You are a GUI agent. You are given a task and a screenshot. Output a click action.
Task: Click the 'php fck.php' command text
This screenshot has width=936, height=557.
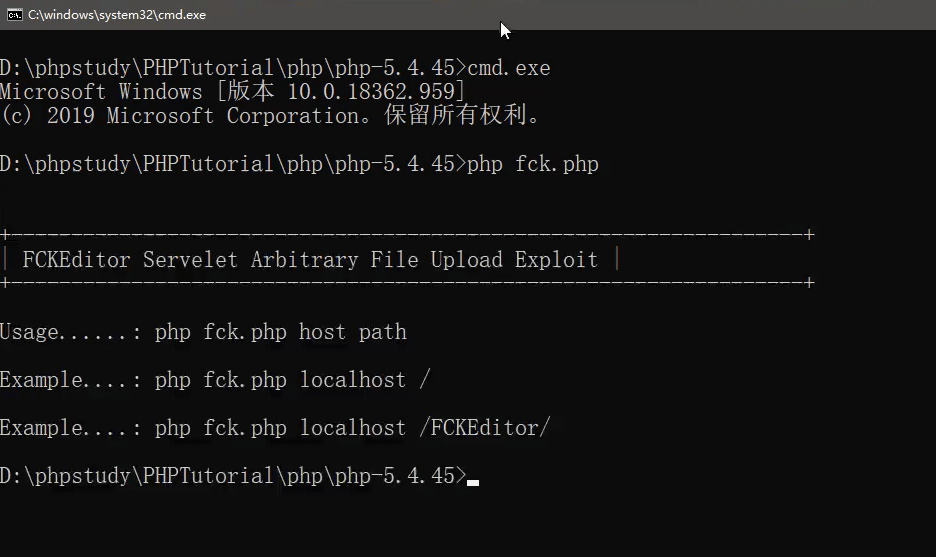click(532, 164)
